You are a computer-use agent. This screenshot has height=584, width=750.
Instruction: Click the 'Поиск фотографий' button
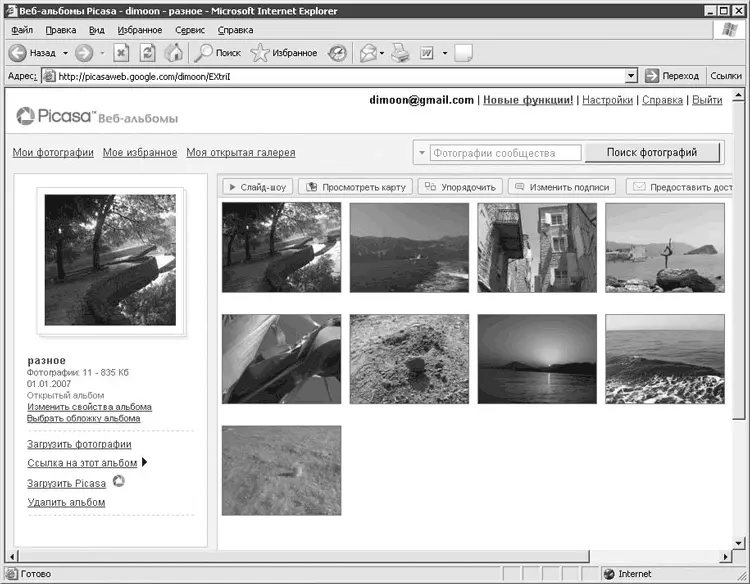click(x=651, y=152)
